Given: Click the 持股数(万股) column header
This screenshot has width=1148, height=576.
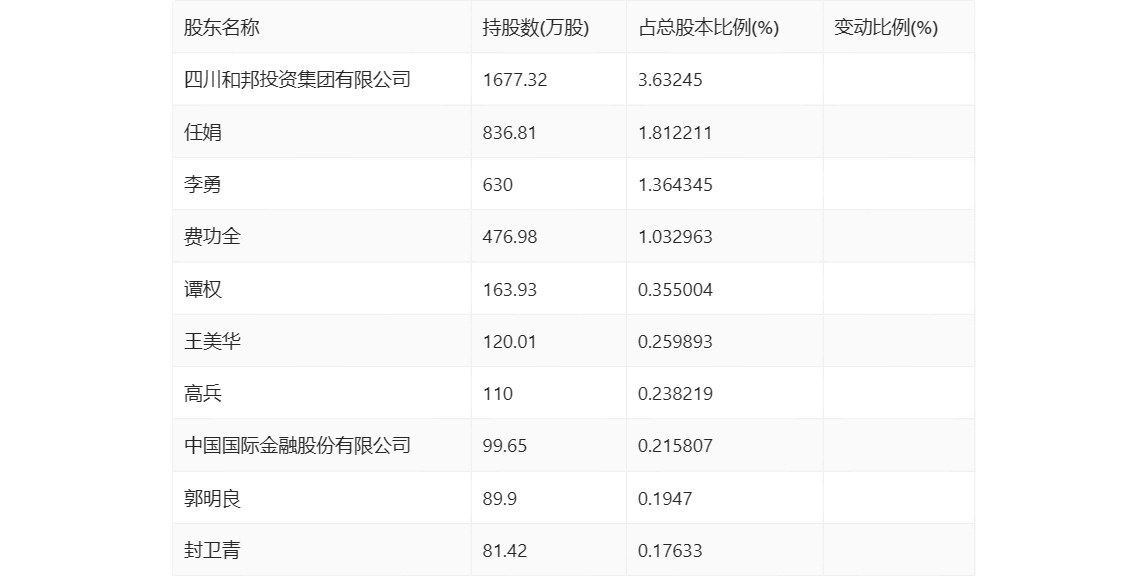Looking at the screenshot, I should coord(536,28).
